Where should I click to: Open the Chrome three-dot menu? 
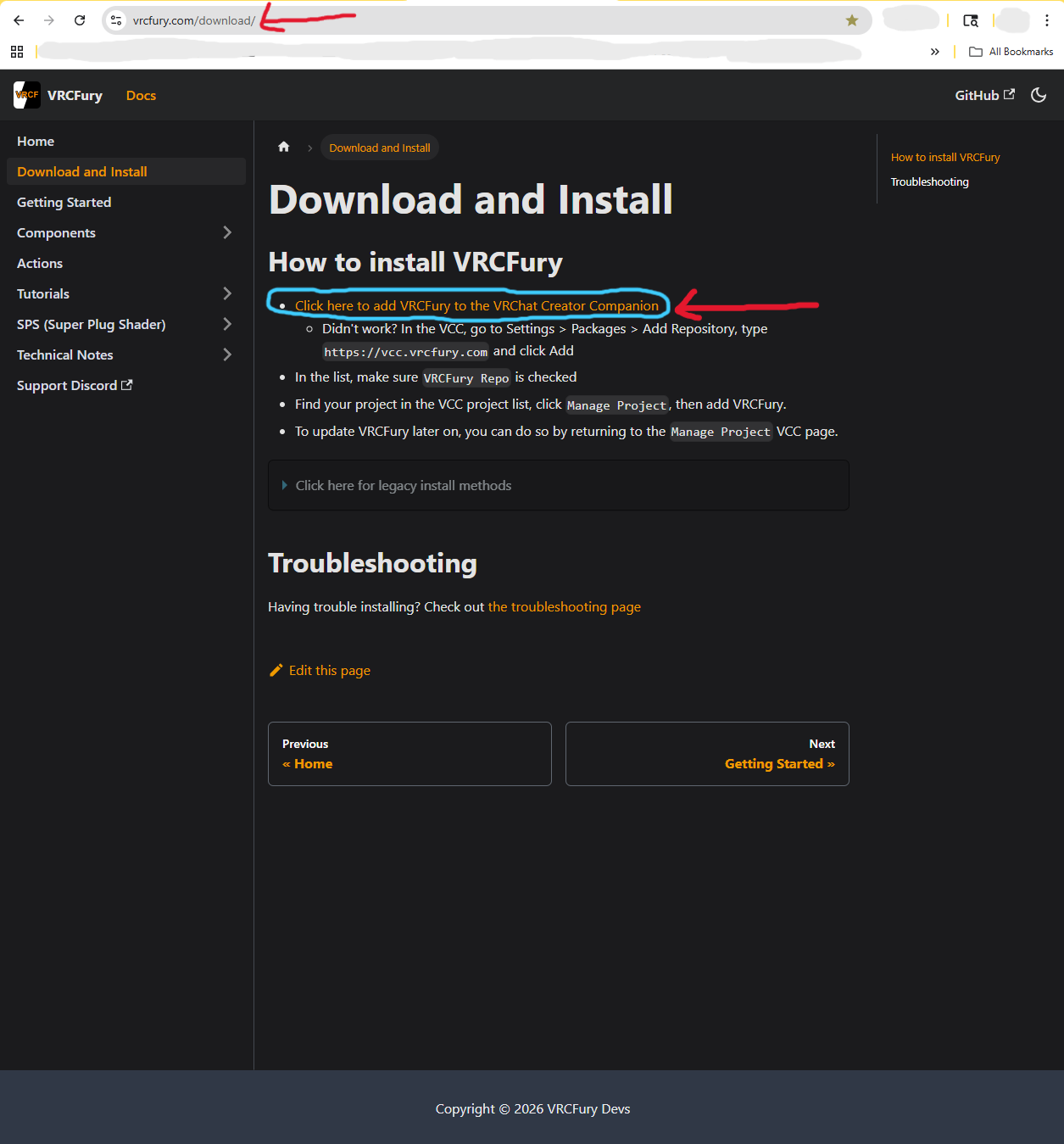[x=1047, y=20]
